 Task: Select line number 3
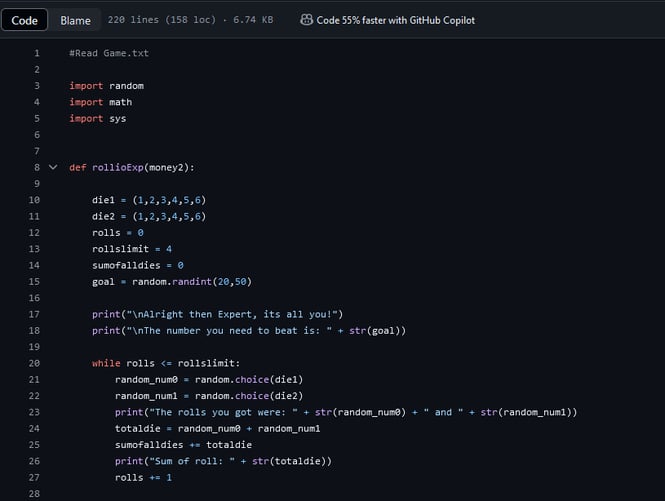point(37,86)
